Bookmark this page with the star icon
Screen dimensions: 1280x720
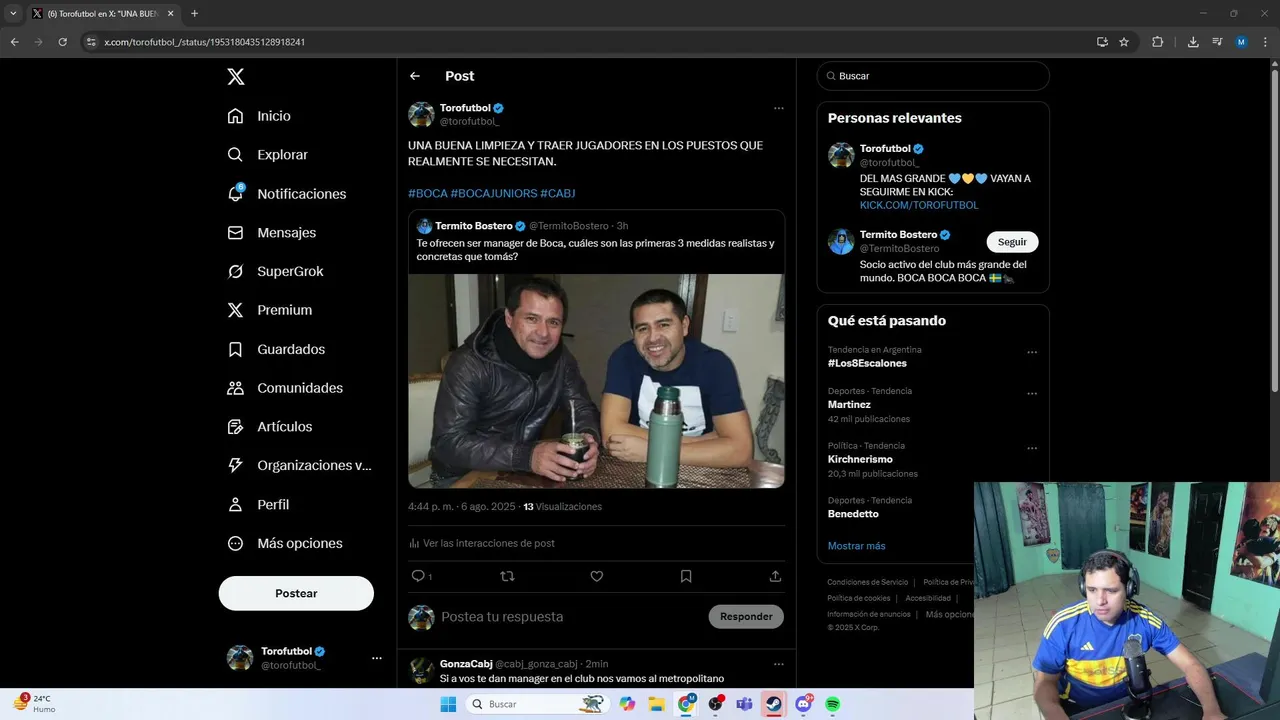(1124, 42)
